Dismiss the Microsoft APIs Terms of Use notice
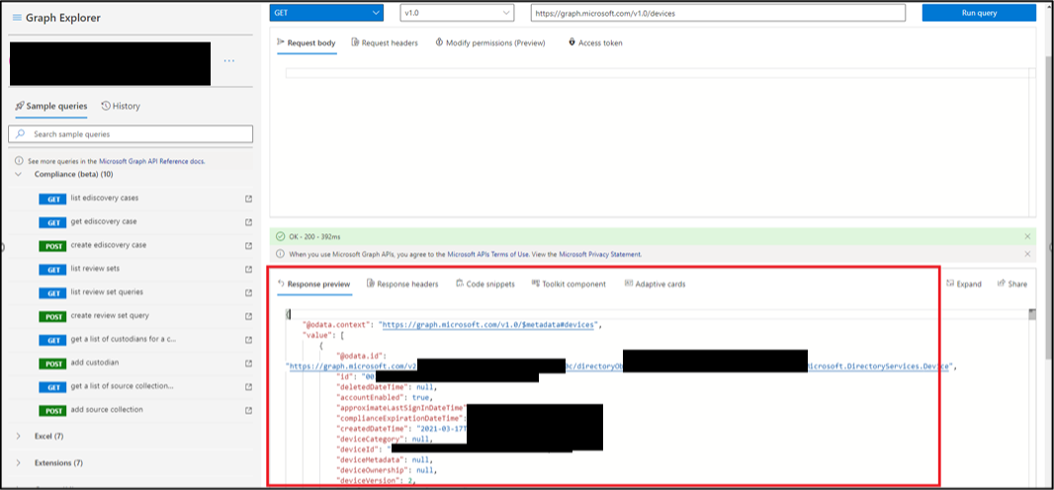This screenshot has width=1054, height=490. [x=1027, y=254]
